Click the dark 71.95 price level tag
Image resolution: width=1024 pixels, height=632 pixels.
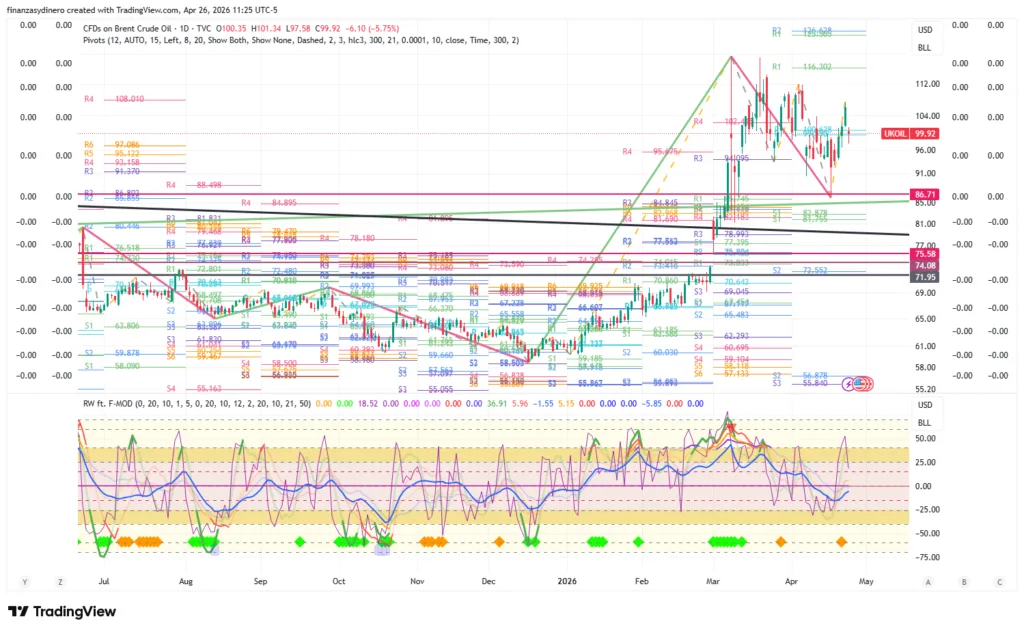pos(924,276)
